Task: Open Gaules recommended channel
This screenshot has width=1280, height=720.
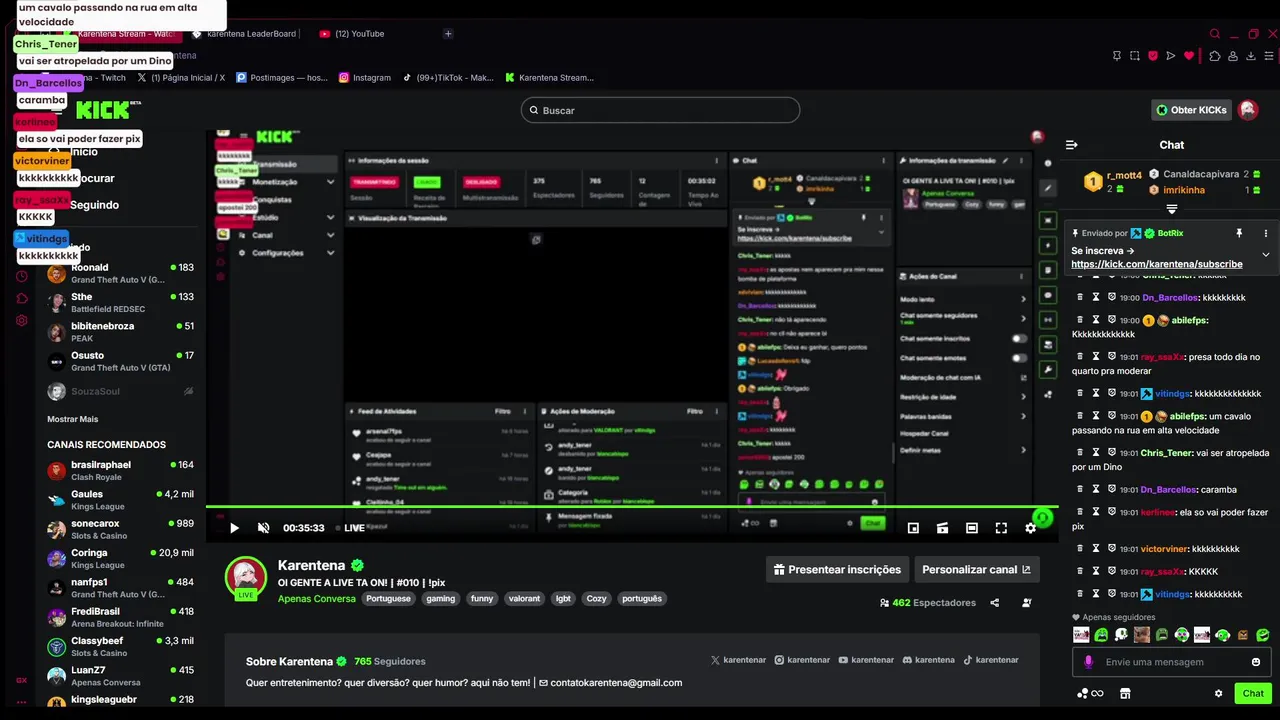Action: click(120, 500)
